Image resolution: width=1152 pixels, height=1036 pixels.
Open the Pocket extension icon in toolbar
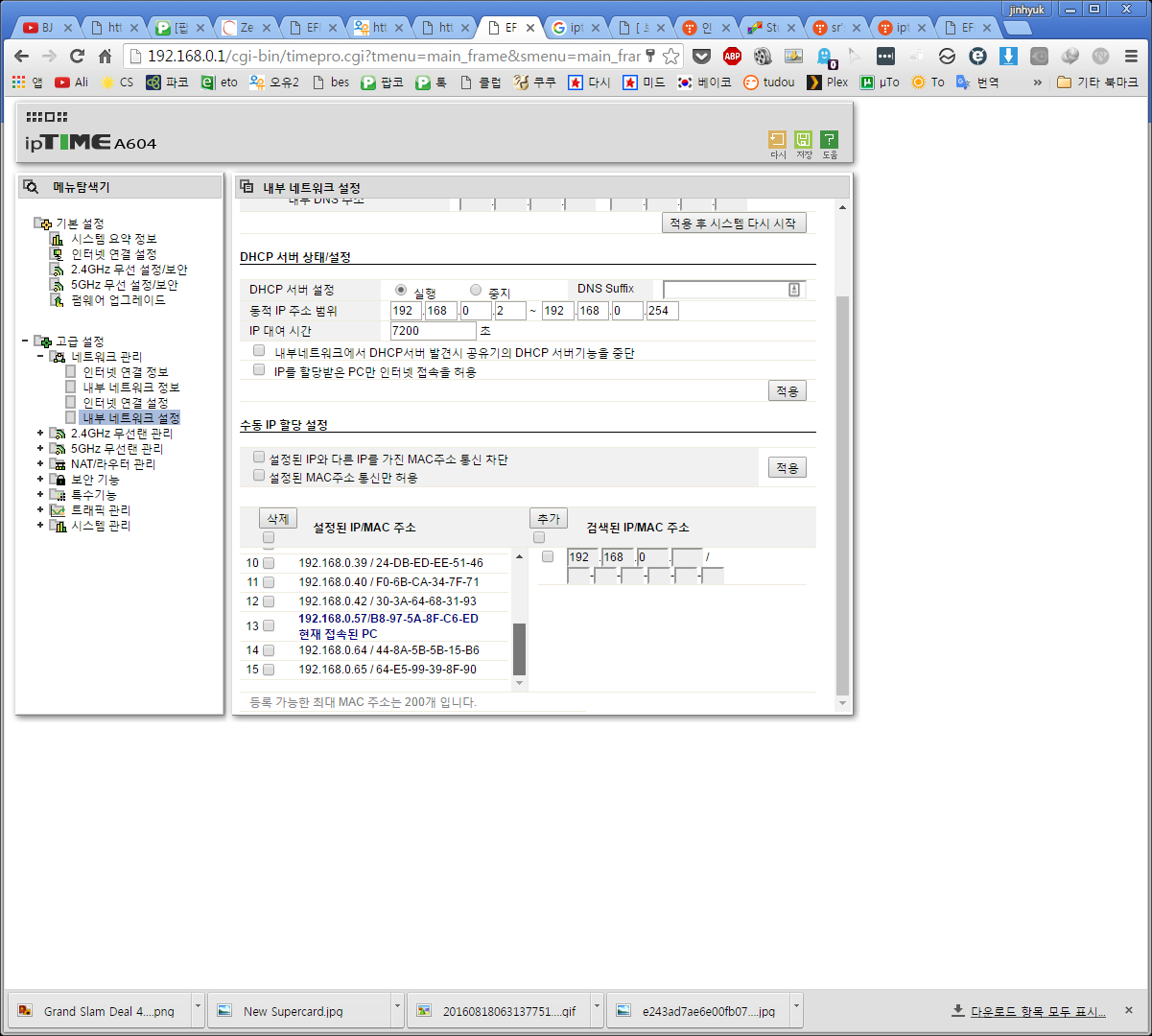point(702,56)
